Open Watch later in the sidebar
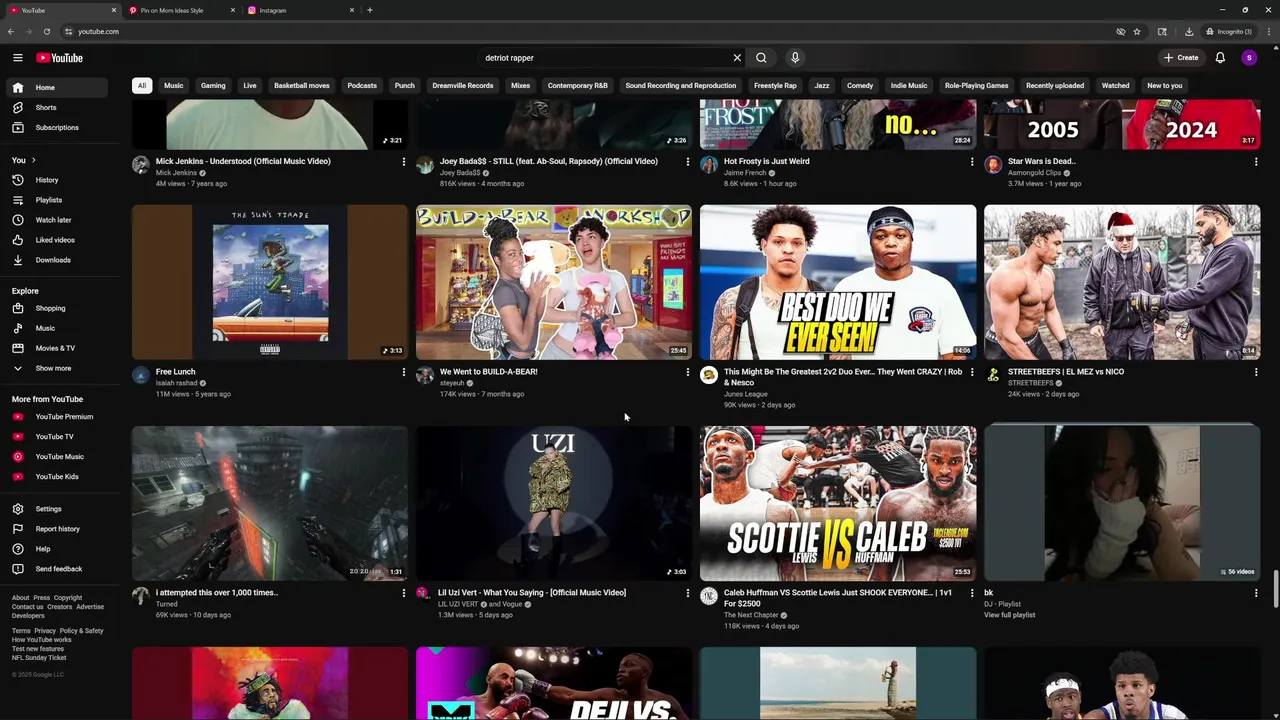 (x=56, y=220)
